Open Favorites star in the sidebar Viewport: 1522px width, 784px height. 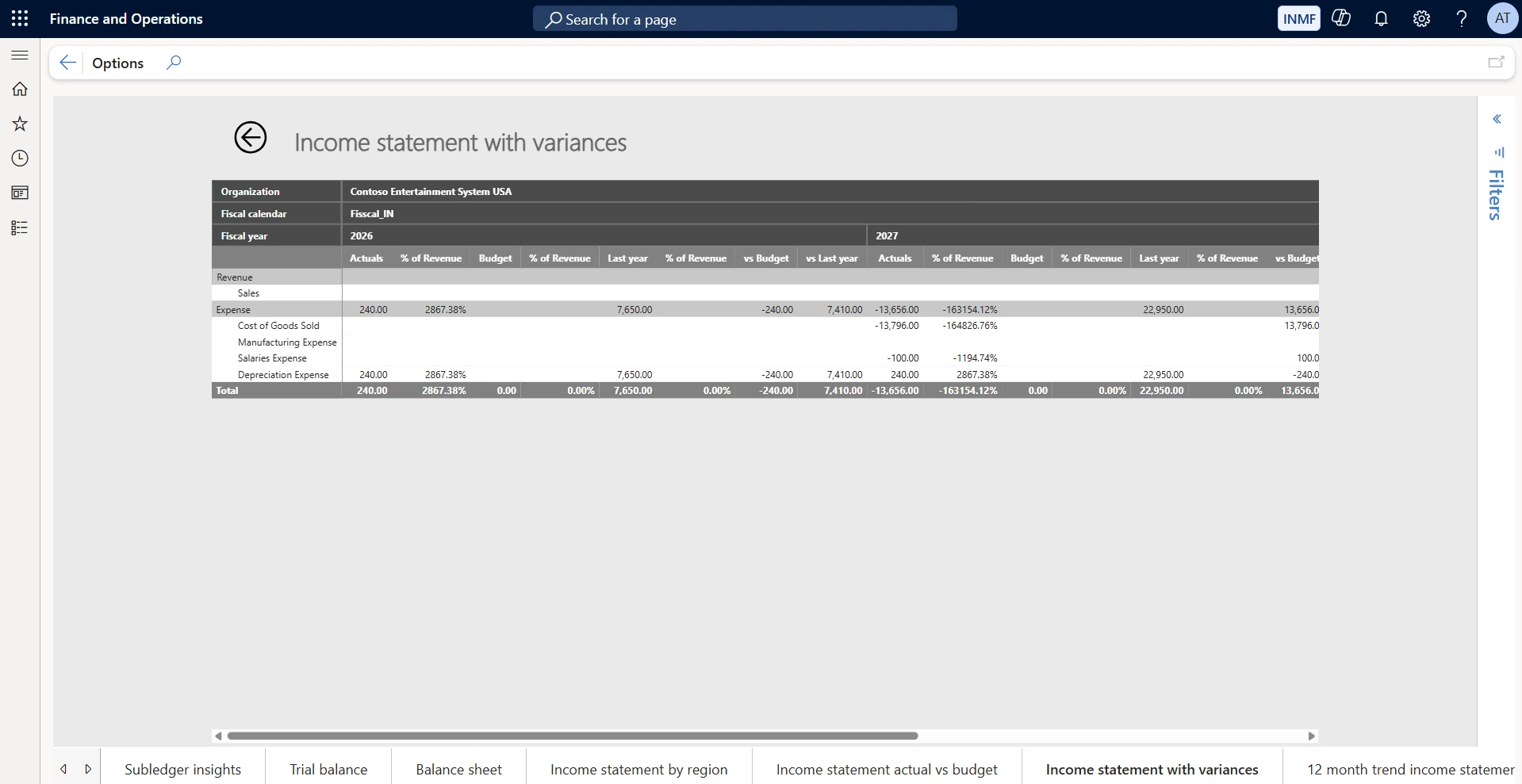[20, 124]
